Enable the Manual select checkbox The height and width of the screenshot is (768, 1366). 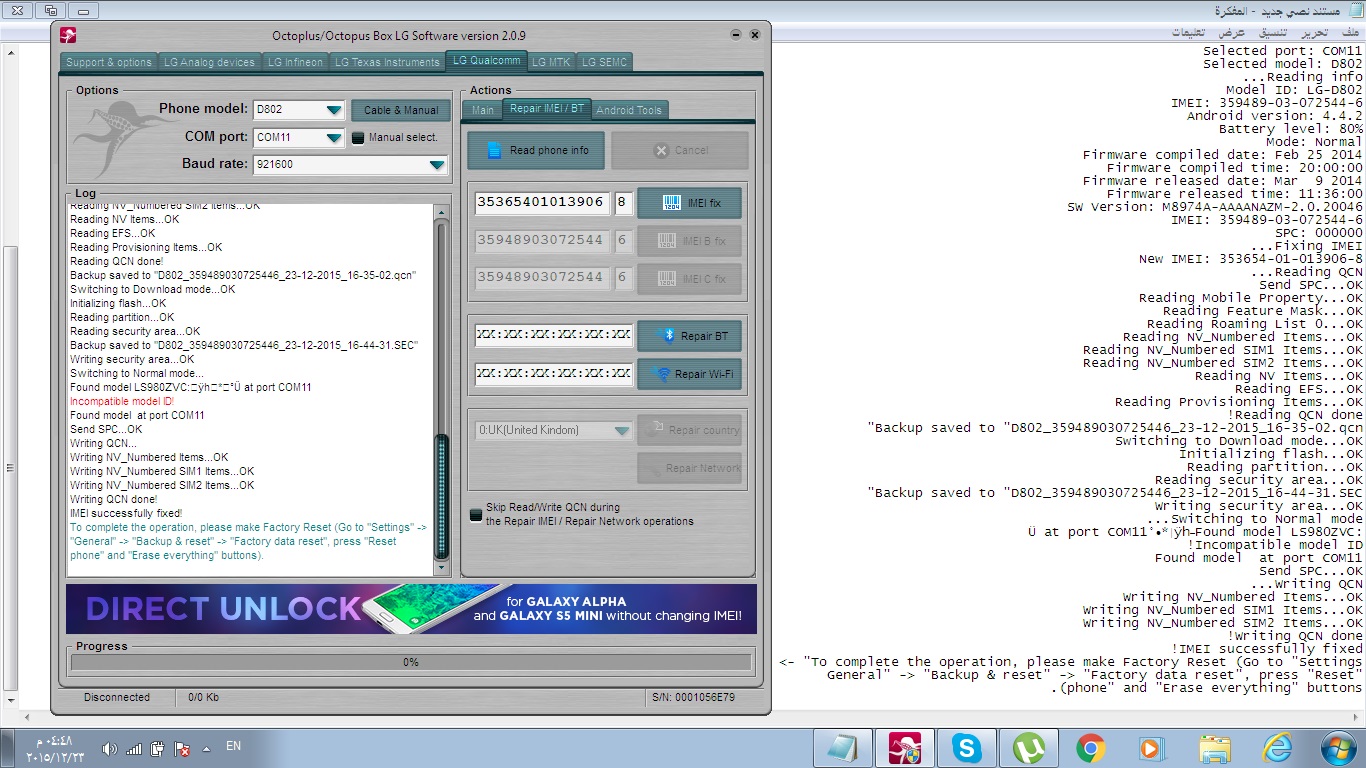click(358, 137)
